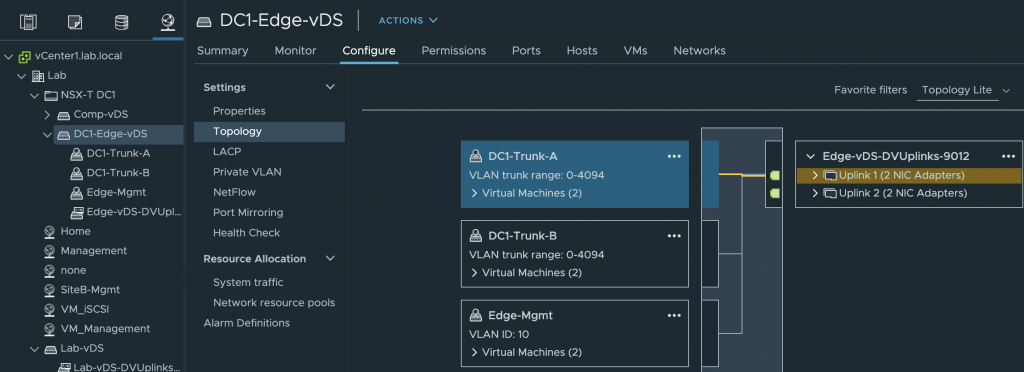Open DC1-Trunk-B port group options ellipsis
Screen dimensions: 1024x372
674,236
